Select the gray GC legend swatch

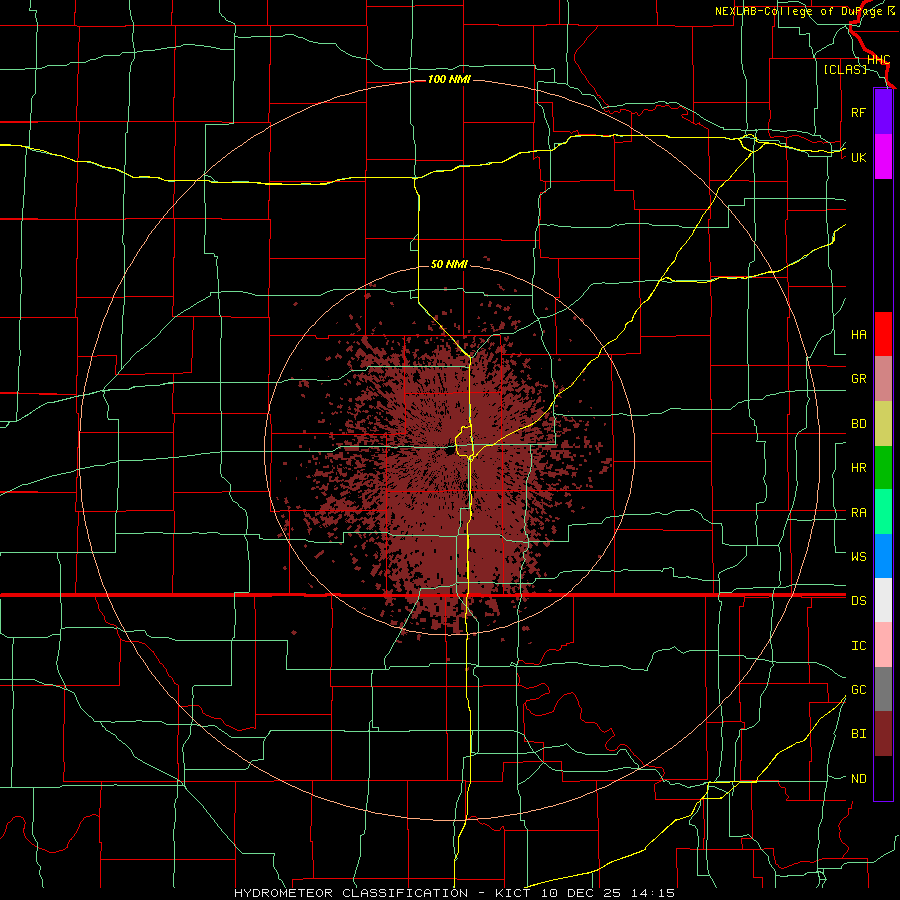[883, 689]
